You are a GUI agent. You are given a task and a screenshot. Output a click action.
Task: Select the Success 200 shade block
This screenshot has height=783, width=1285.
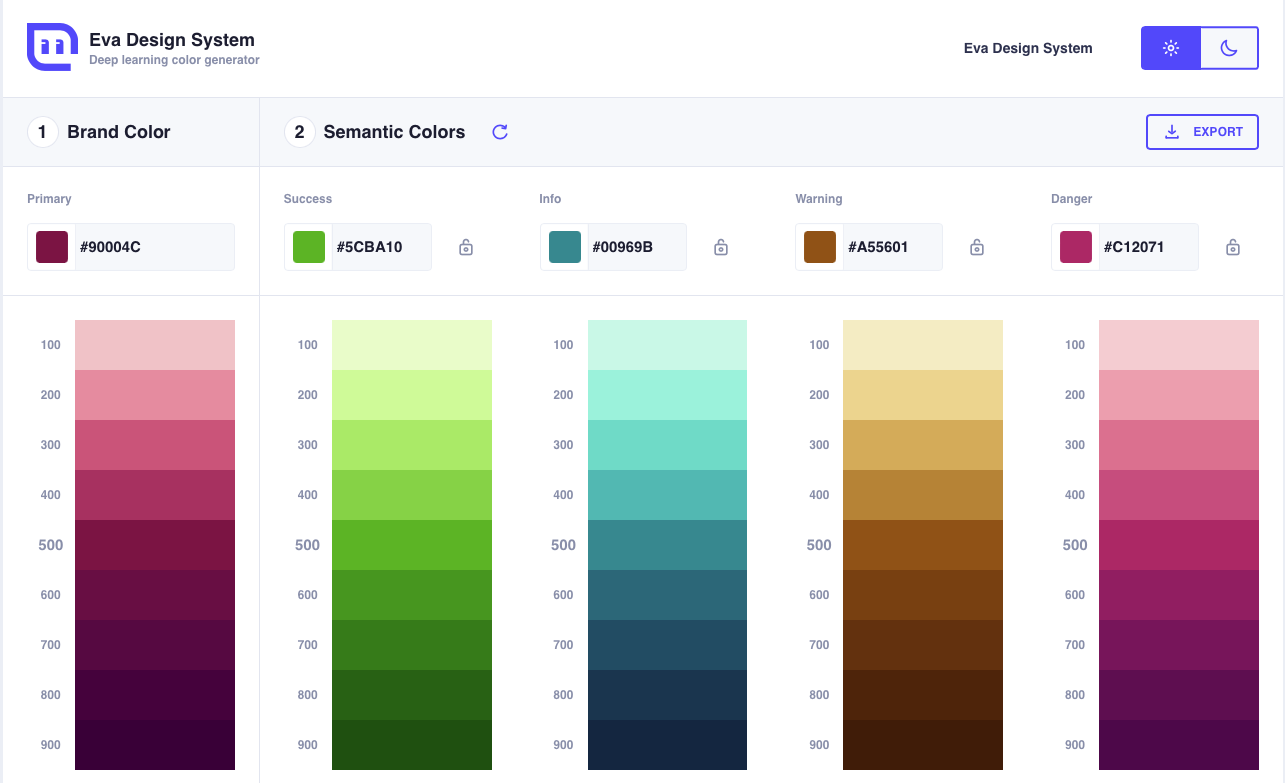coord(412,395)
